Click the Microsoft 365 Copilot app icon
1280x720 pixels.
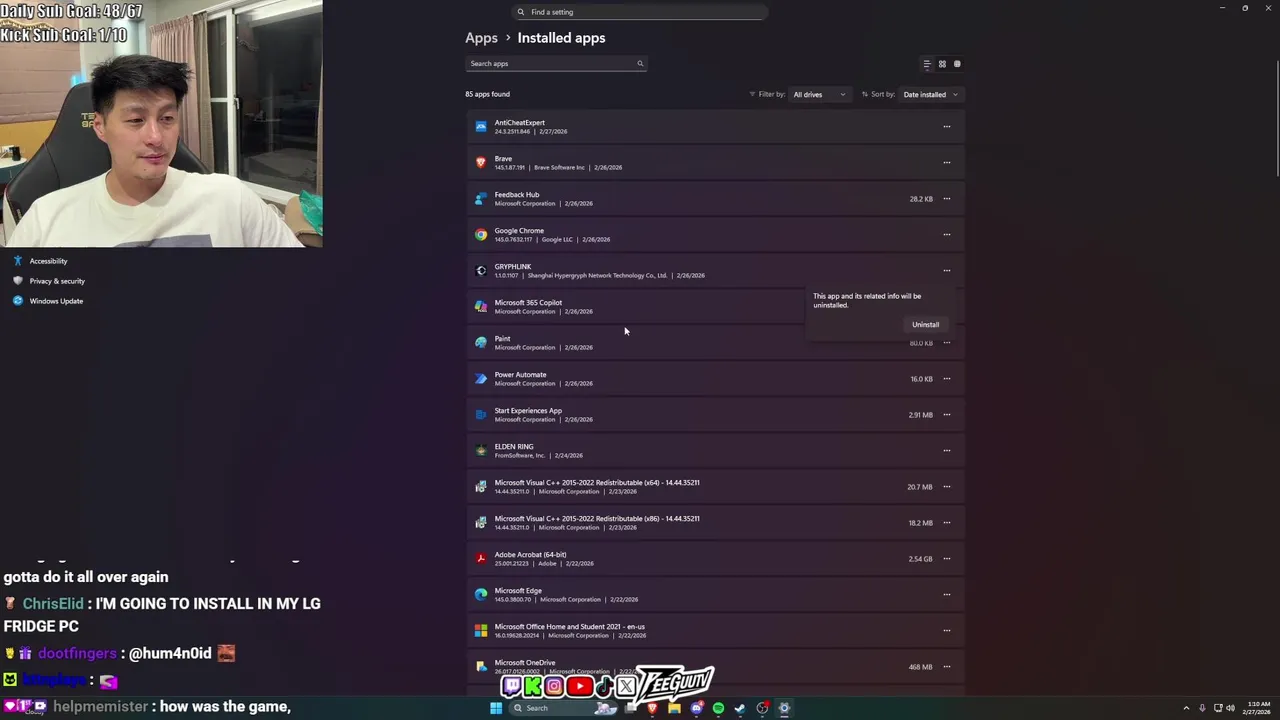(481, 307)
